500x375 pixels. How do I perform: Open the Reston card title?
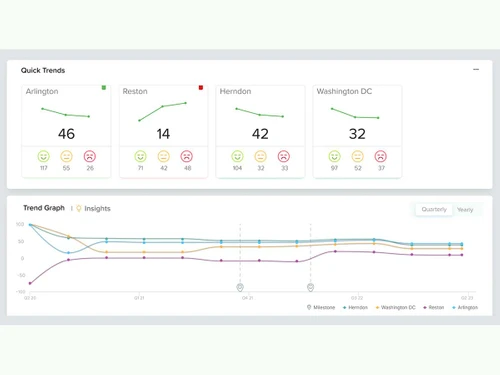[x=135, y=91]
